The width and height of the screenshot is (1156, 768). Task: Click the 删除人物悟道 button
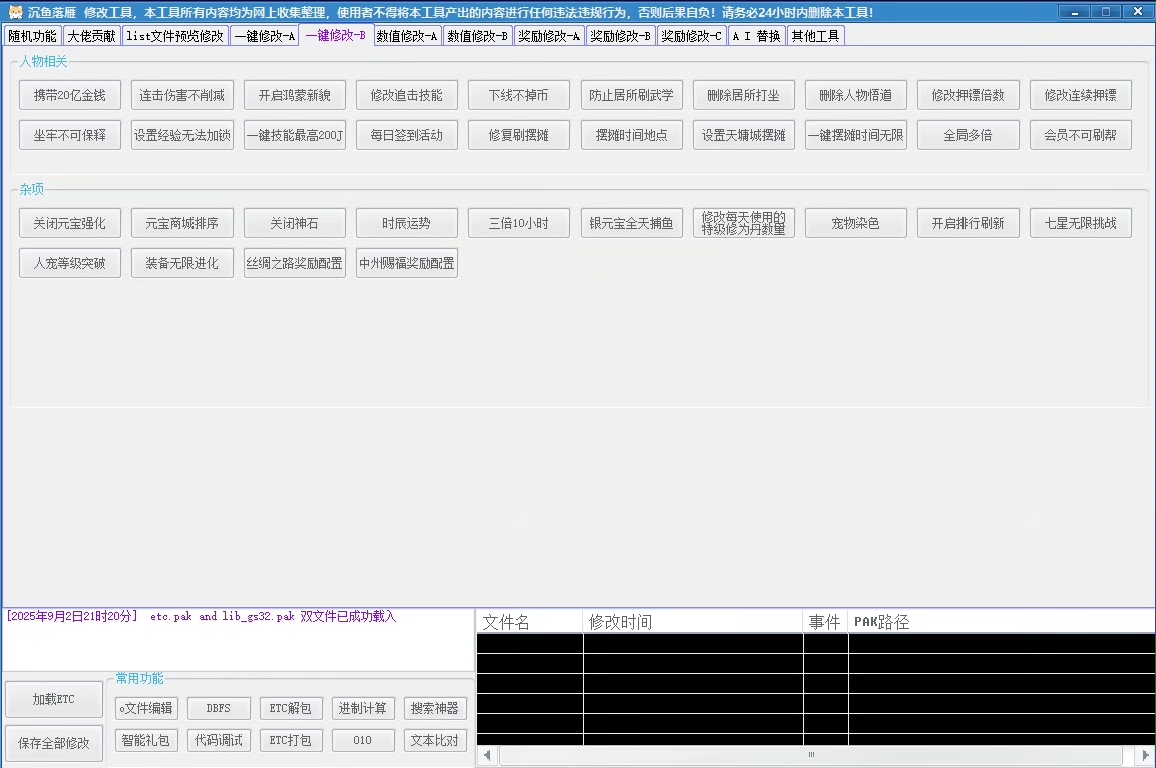[x=856, y=95]
